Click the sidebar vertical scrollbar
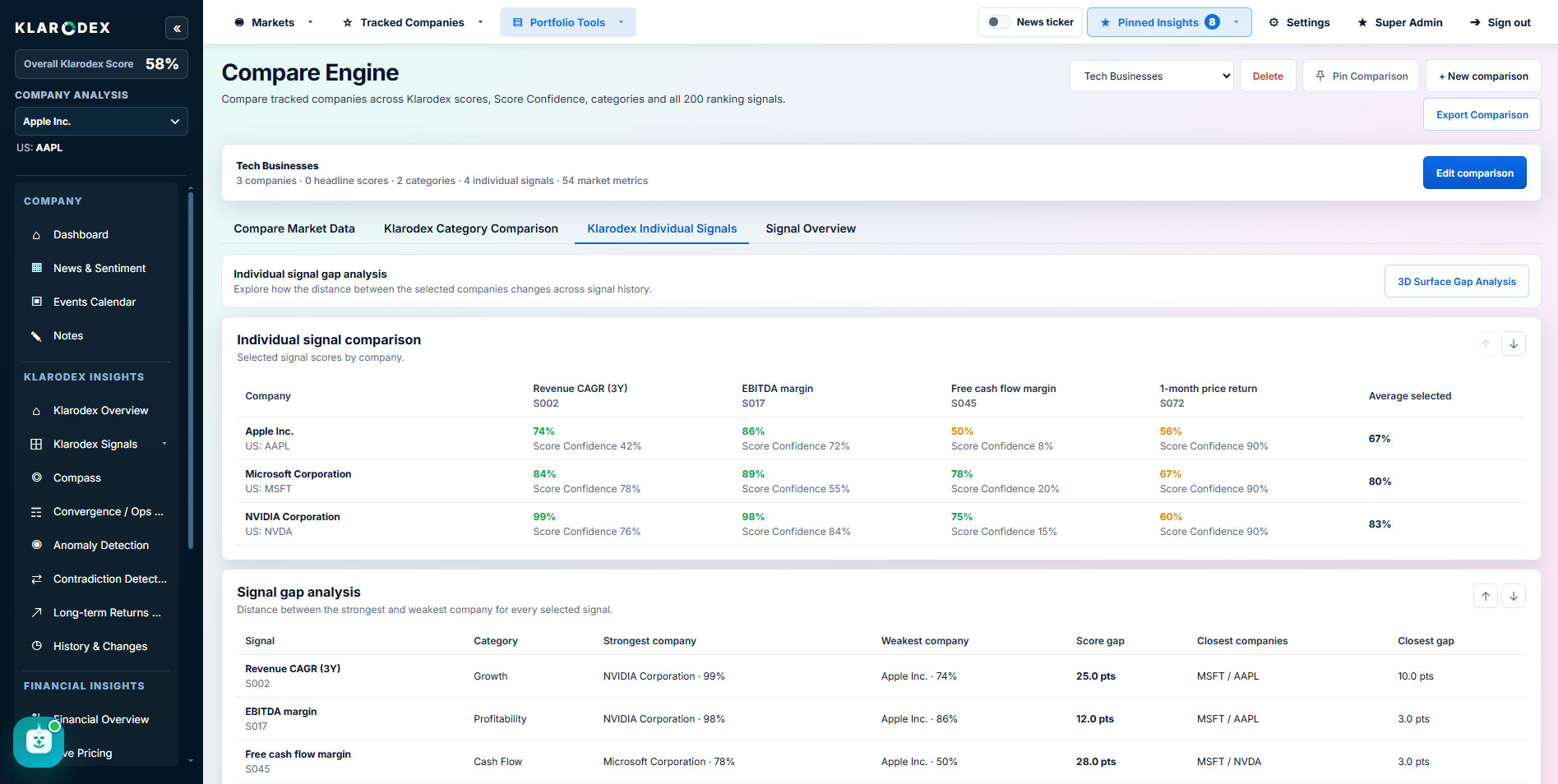This screenshot has width=1558, height=784. click(x=191, y=370)
